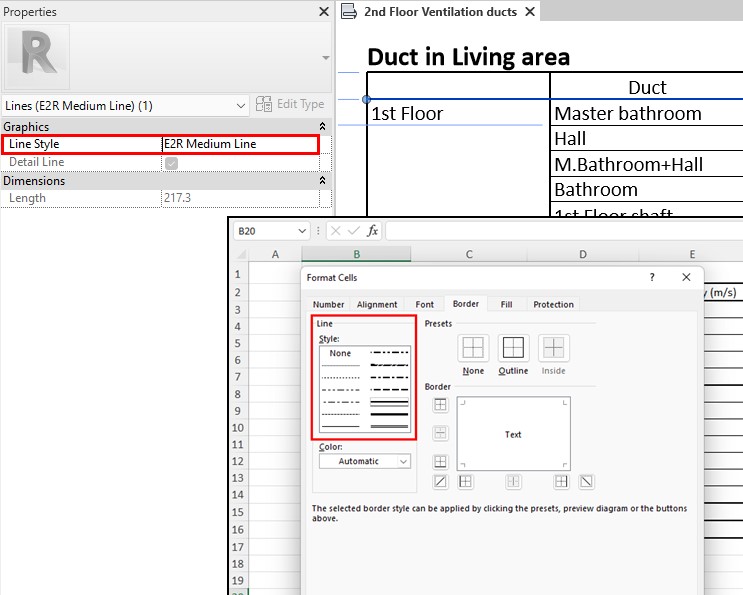The width and height of the screenshot is (743, 595).
Task: Open the Alignment tab
Action: click(377, 304)
